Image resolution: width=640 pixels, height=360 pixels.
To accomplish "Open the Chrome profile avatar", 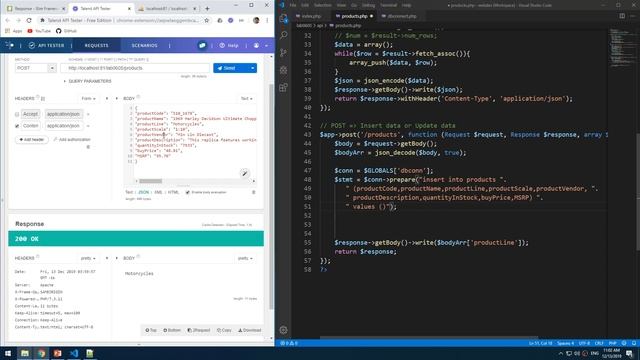I will click(256, 20).
